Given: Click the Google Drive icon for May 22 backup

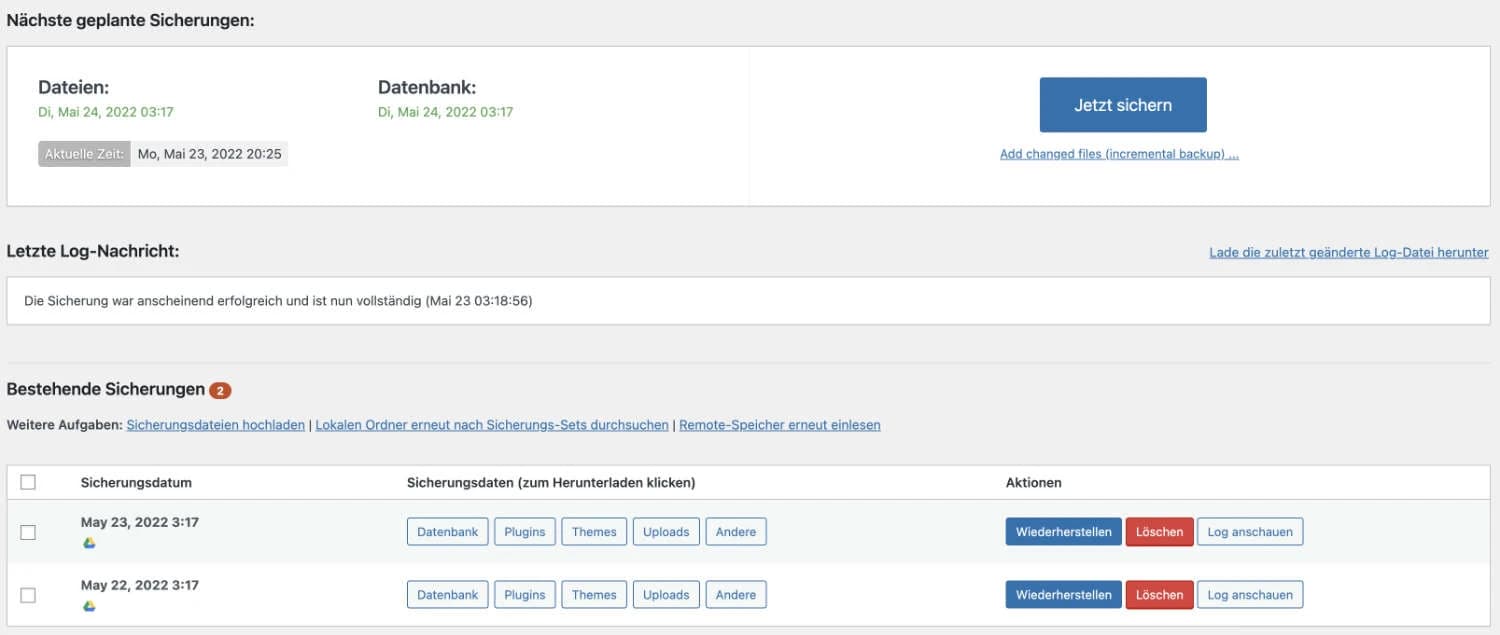Looking at the screenshot, I should coord(89,606).
